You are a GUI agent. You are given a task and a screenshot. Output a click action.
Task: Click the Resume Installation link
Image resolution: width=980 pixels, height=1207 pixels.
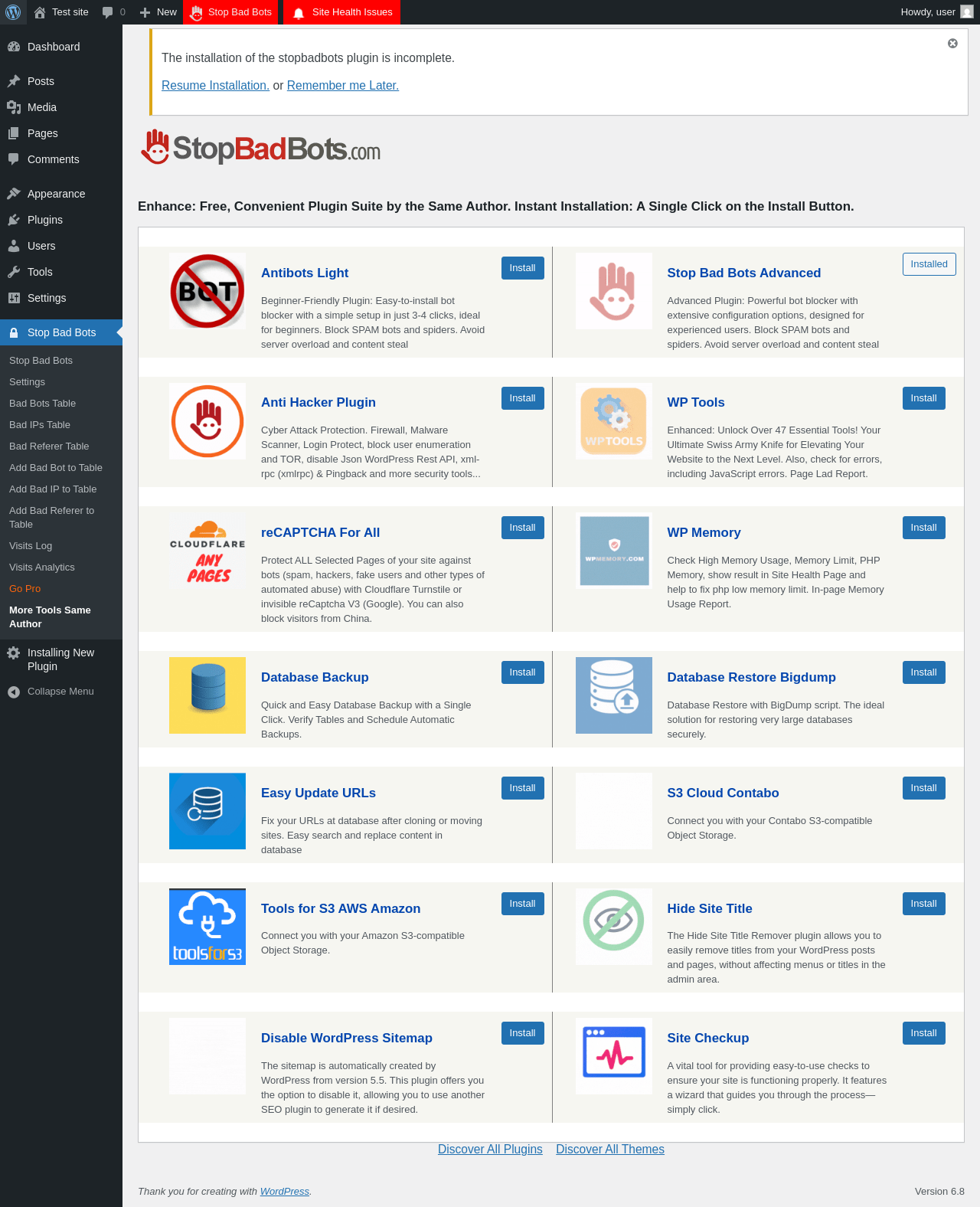(x=215, y=86)
